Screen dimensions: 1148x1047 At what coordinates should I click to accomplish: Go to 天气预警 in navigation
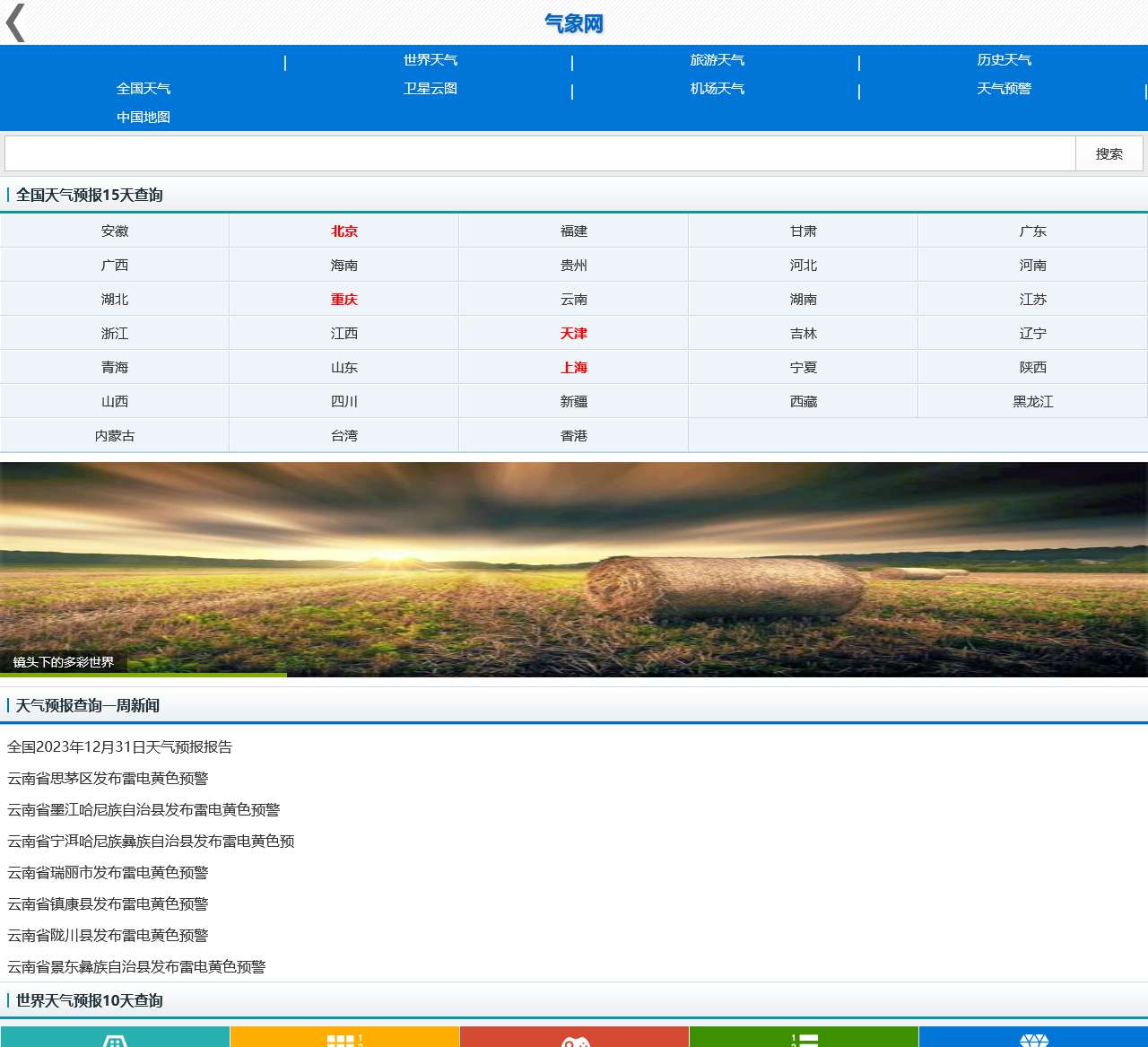click(1004, 89)
